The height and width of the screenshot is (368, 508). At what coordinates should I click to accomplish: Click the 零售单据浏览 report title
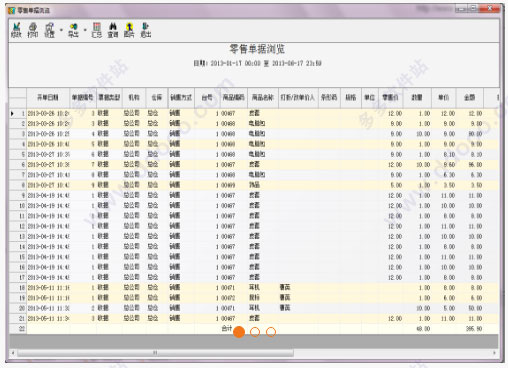257,49
